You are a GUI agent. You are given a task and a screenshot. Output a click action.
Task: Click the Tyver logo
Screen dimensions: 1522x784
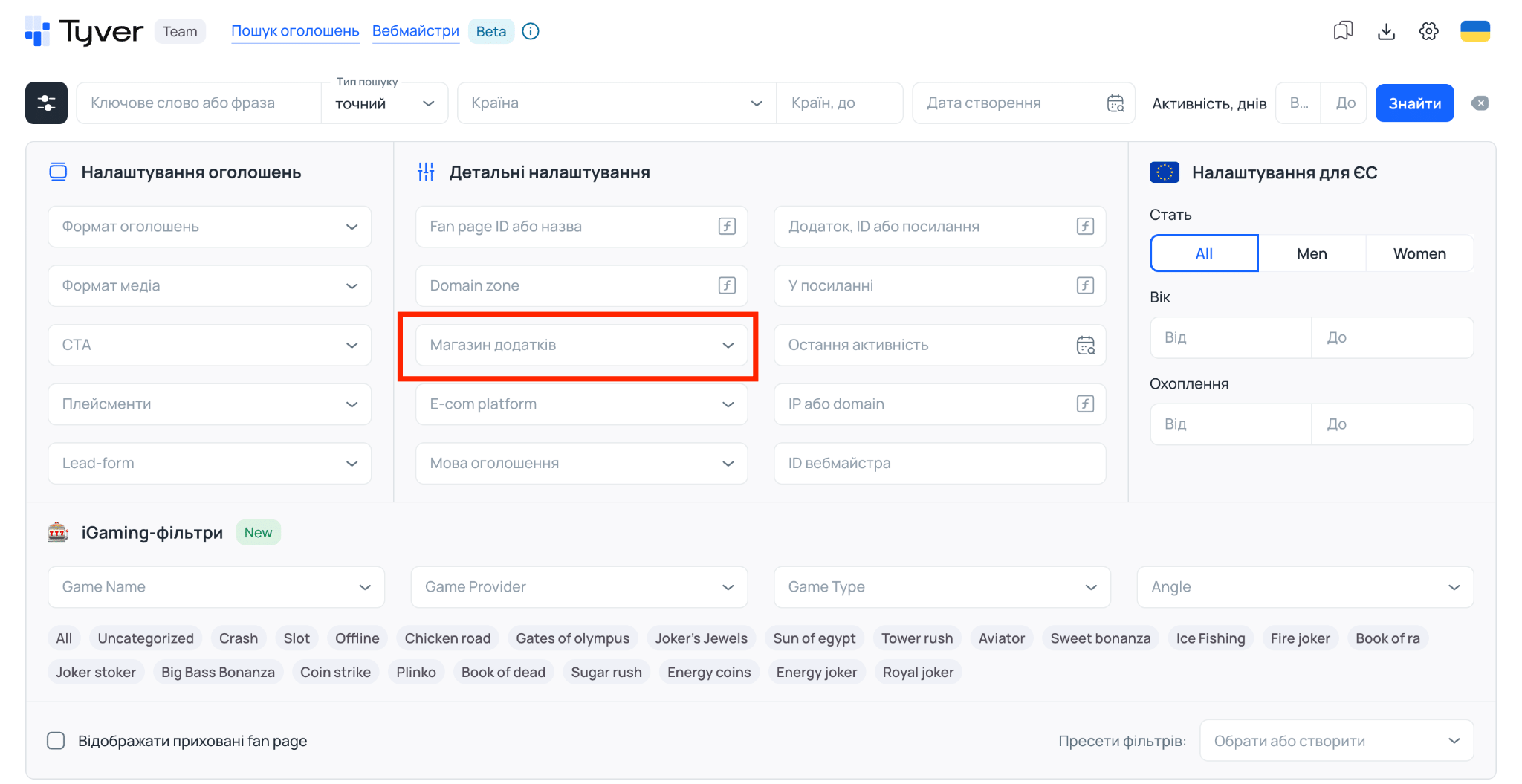coord(84,31)
